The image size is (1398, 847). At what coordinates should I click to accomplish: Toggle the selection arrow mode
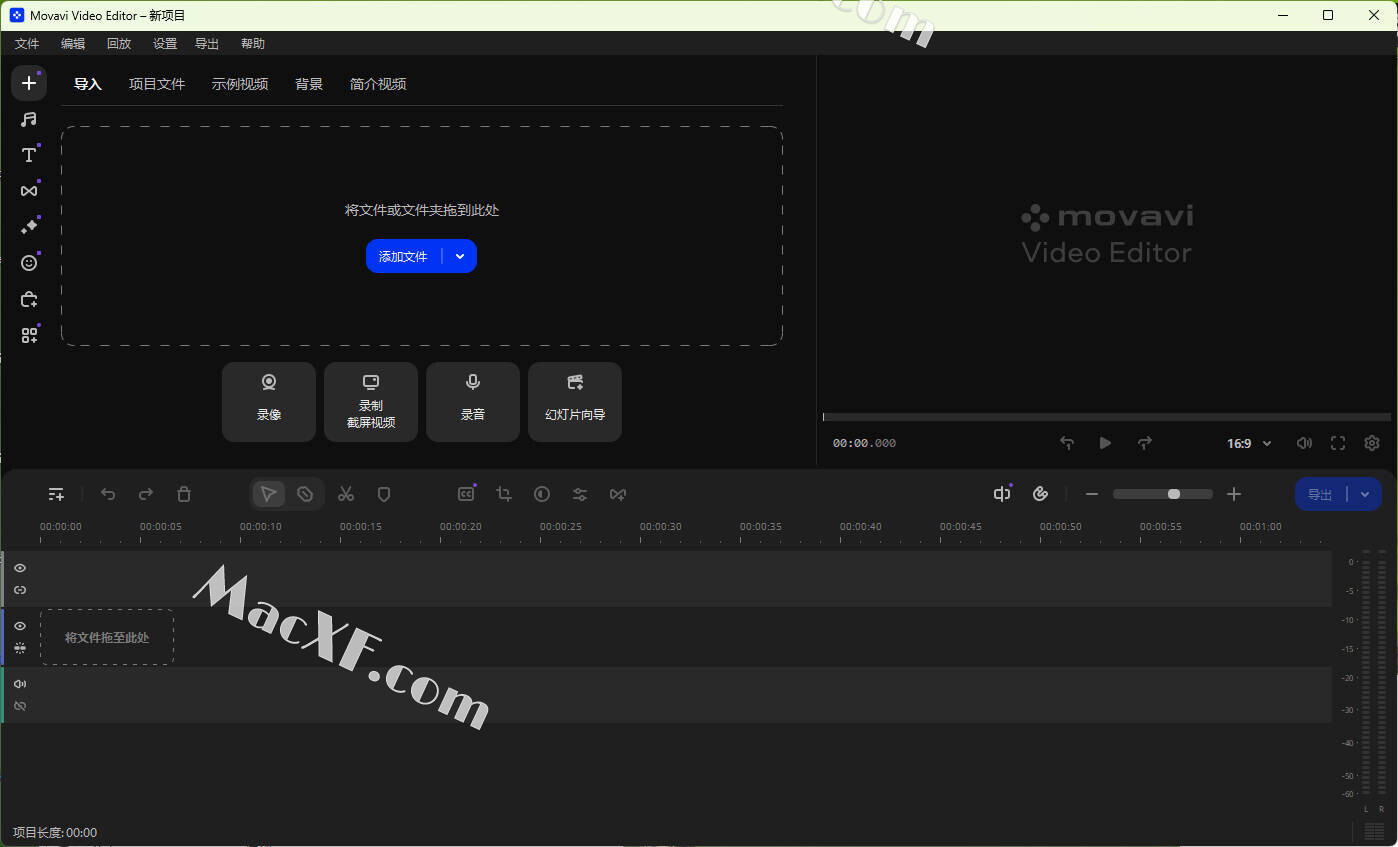tap(268, 494)
